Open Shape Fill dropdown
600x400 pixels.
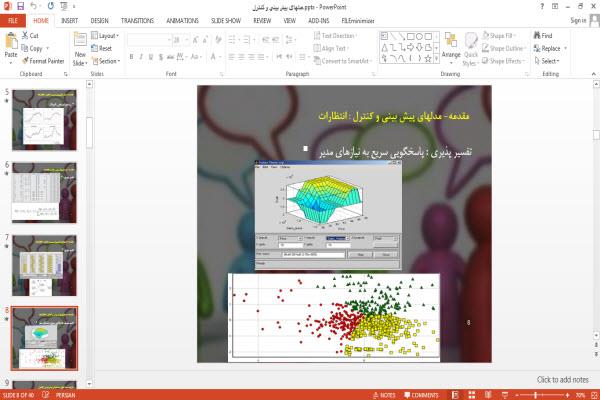point(499,36)
